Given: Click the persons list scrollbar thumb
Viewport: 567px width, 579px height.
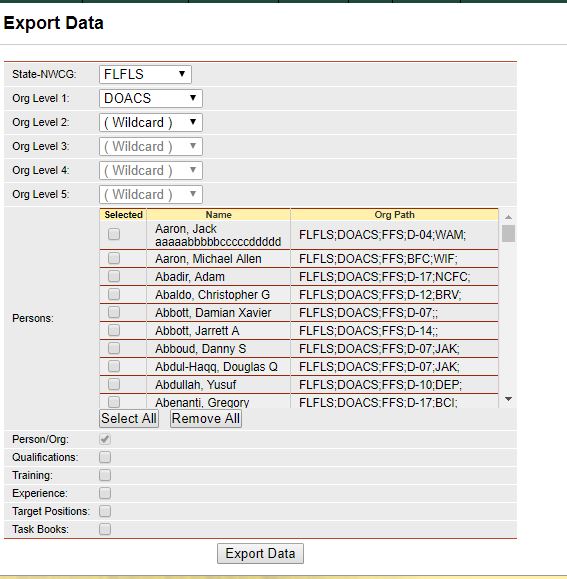Looking at the screenshot, I should [508, 234].
